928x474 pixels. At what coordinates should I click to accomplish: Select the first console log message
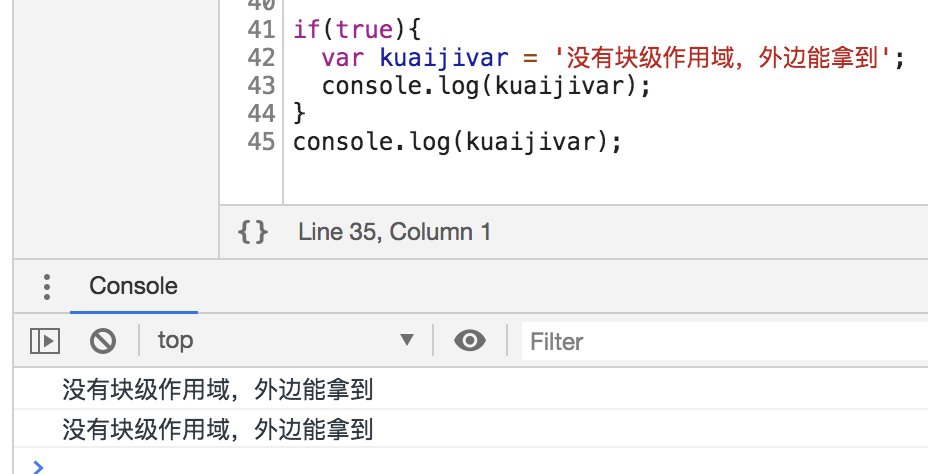click(x=217, y=390)
